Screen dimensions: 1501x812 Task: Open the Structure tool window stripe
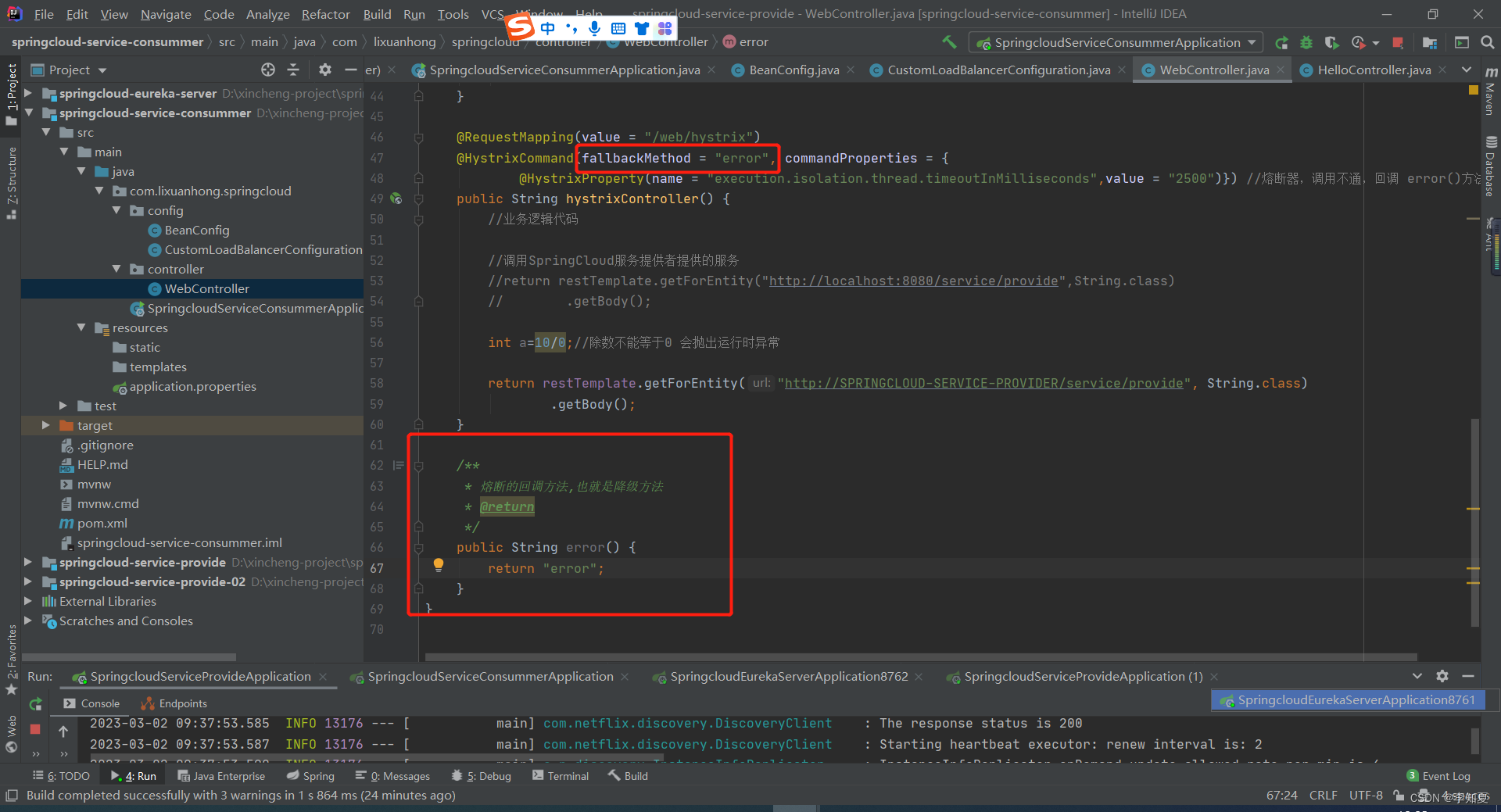(11, 183)
